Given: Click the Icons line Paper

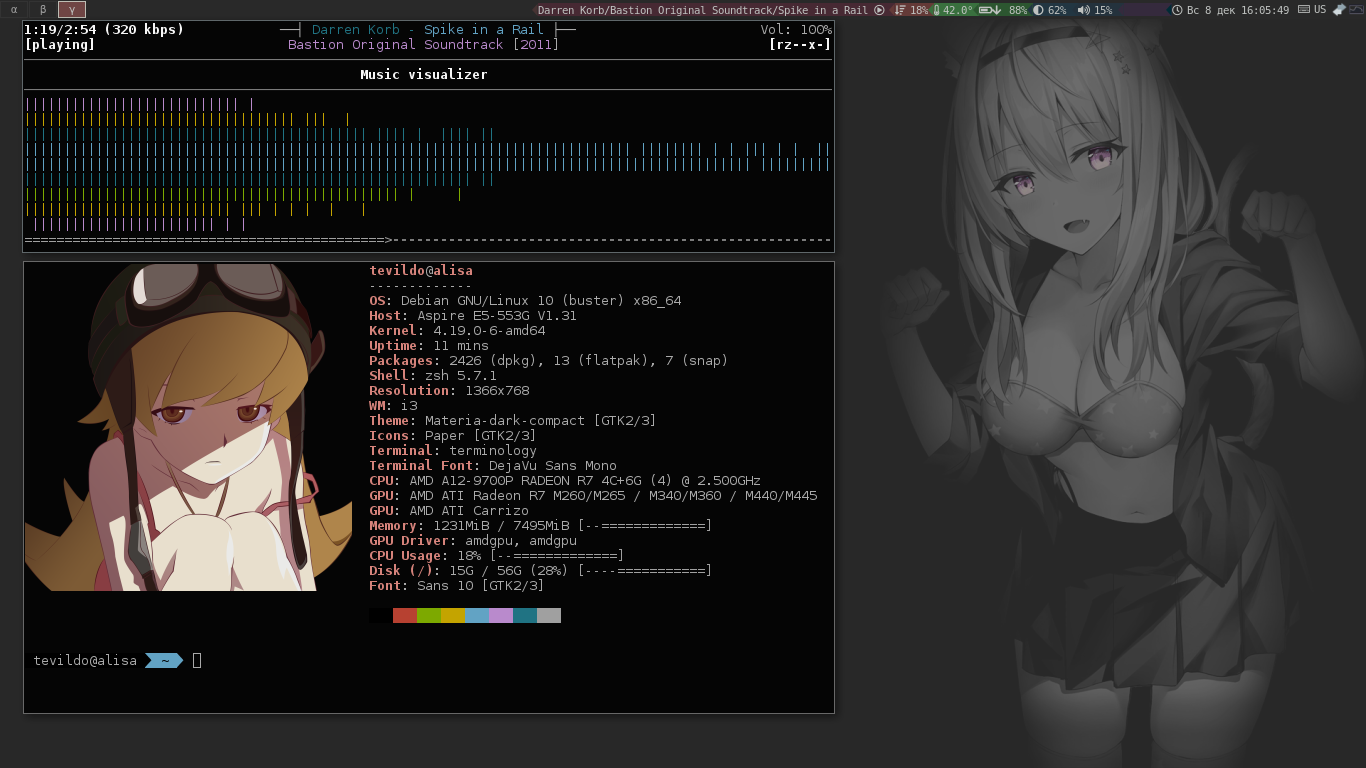Looking at the screenshot, I should (453, 436).
